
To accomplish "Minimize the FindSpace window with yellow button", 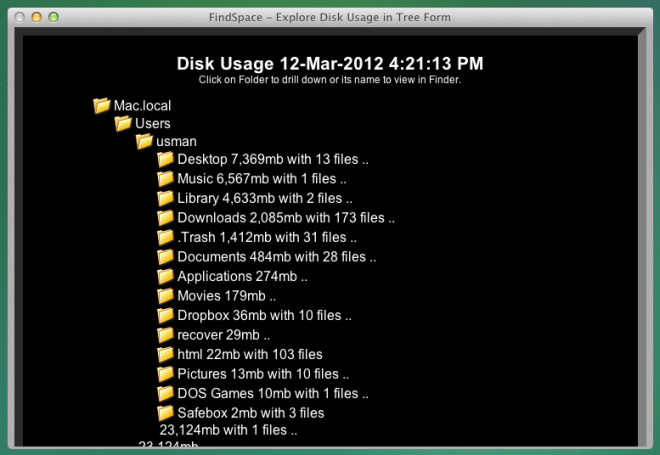I will [x=37, y=17].
